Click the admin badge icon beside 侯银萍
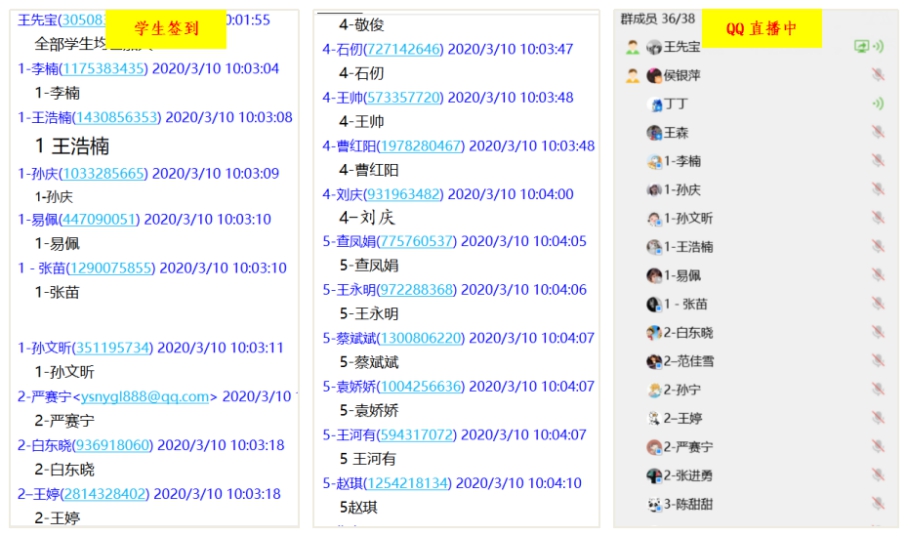Screen dimensions: 908x536 pos(632,75)
